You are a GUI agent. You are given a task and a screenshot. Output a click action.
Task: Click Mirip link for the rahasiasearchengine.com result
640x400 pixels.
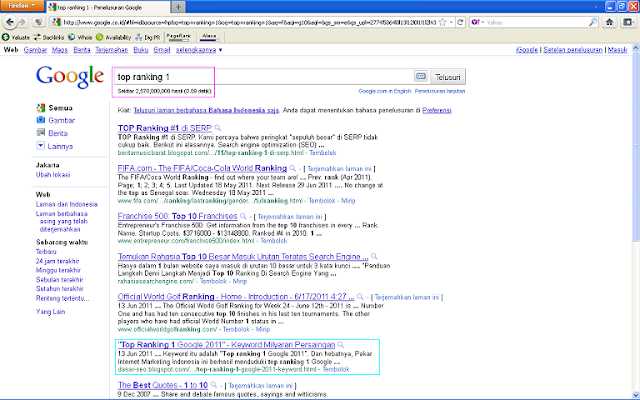coord(240,281)
